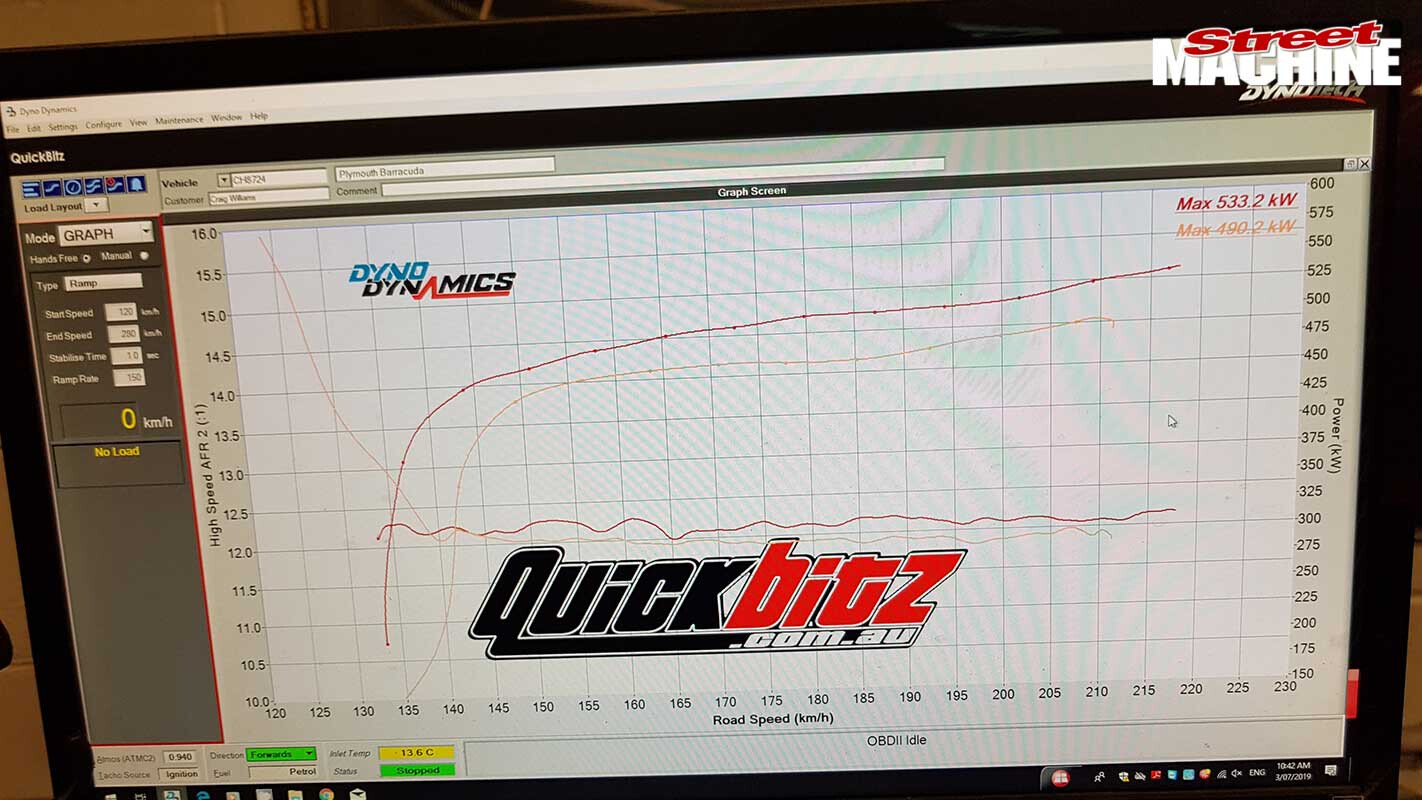
Task: Close the QuickBitz inner window
Action: point(1364,163)
